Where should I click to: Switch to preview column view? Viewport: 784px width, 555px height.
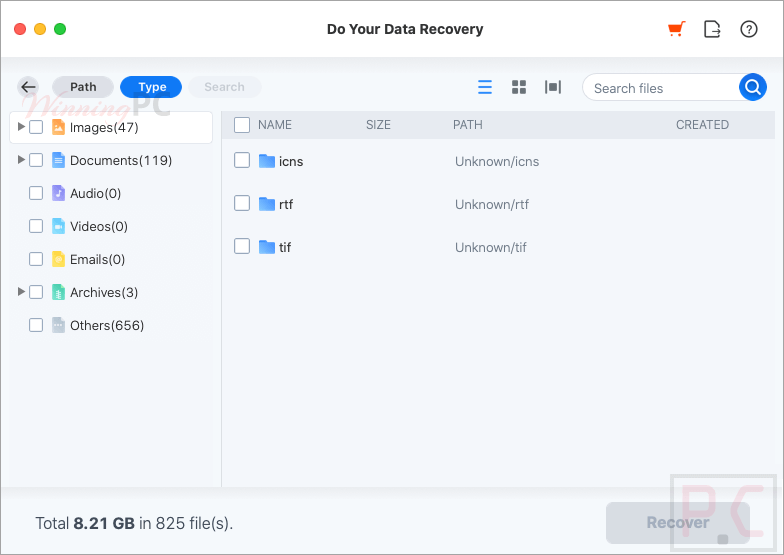[552, 87]
